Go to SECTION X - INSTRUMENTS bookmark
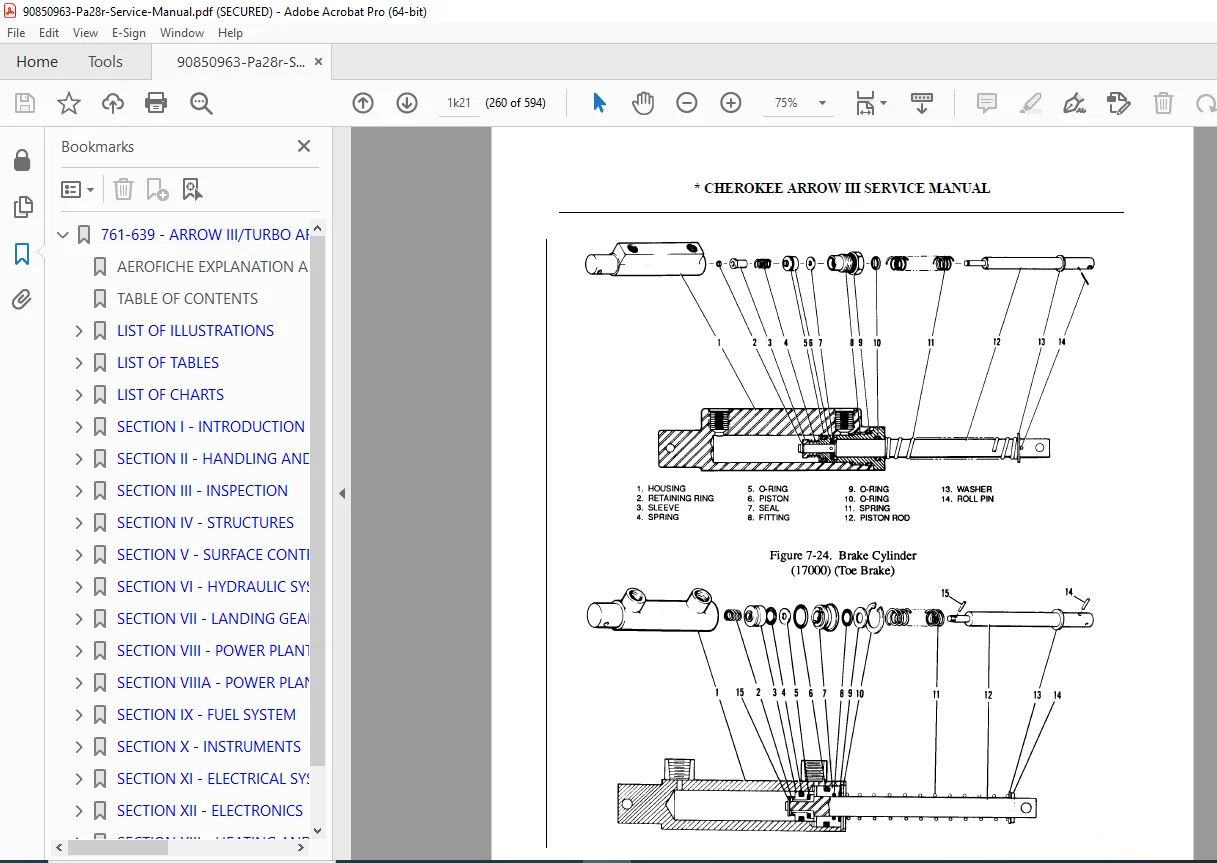1217x863 pixels. click(x=208, y=747)
